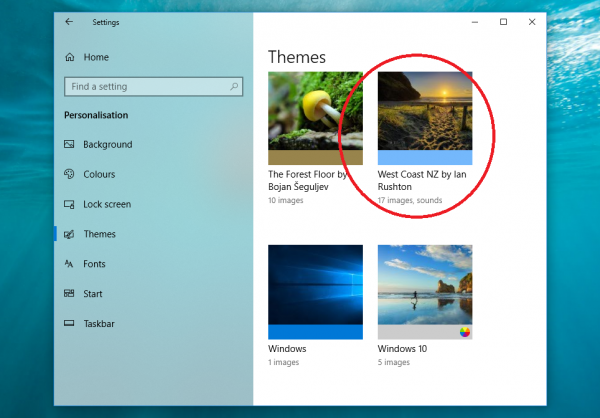Click the Personalisation section heading
Image resolution: width=600 pixels, height=418 pixels.
[x=96, y=115]
